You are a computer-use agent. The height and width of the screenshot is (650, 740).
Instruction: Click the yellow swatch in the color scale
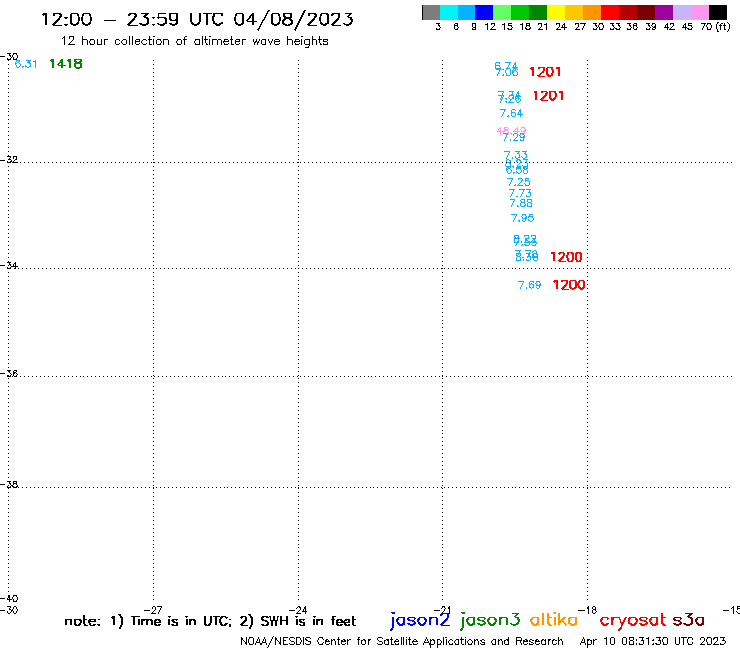(x=555, y=12)
